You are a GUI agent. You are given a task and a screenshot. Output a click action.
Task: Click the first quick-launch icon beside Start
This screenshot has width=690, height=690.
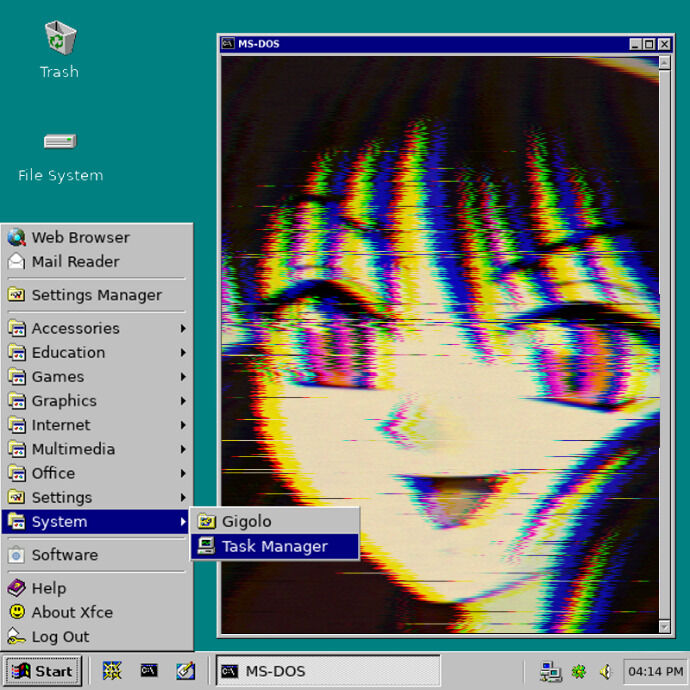pyautogui.click(x=113, y=671)
